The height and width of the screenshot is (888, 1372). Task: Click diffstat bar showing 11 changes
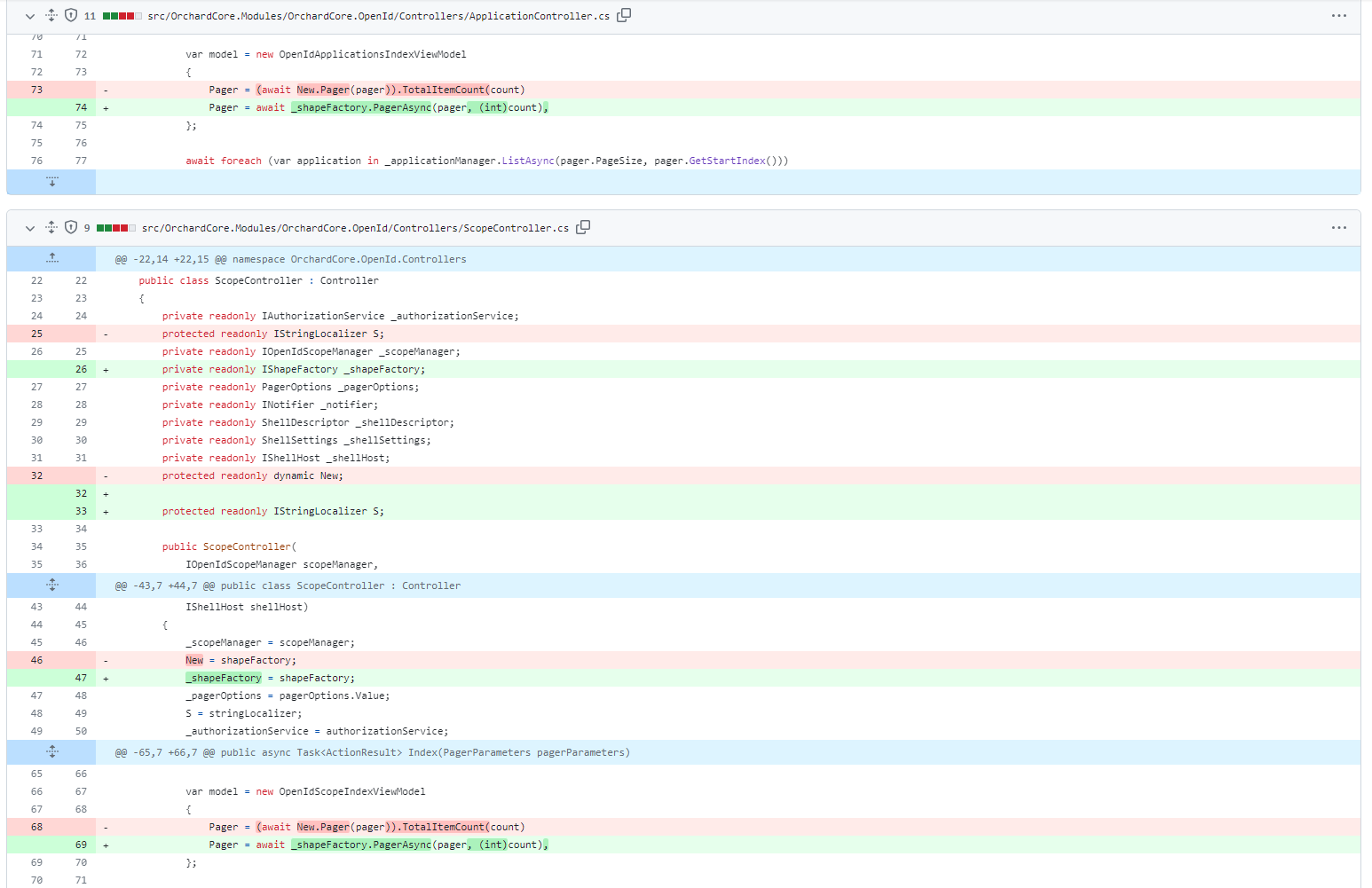click(122, 16)
